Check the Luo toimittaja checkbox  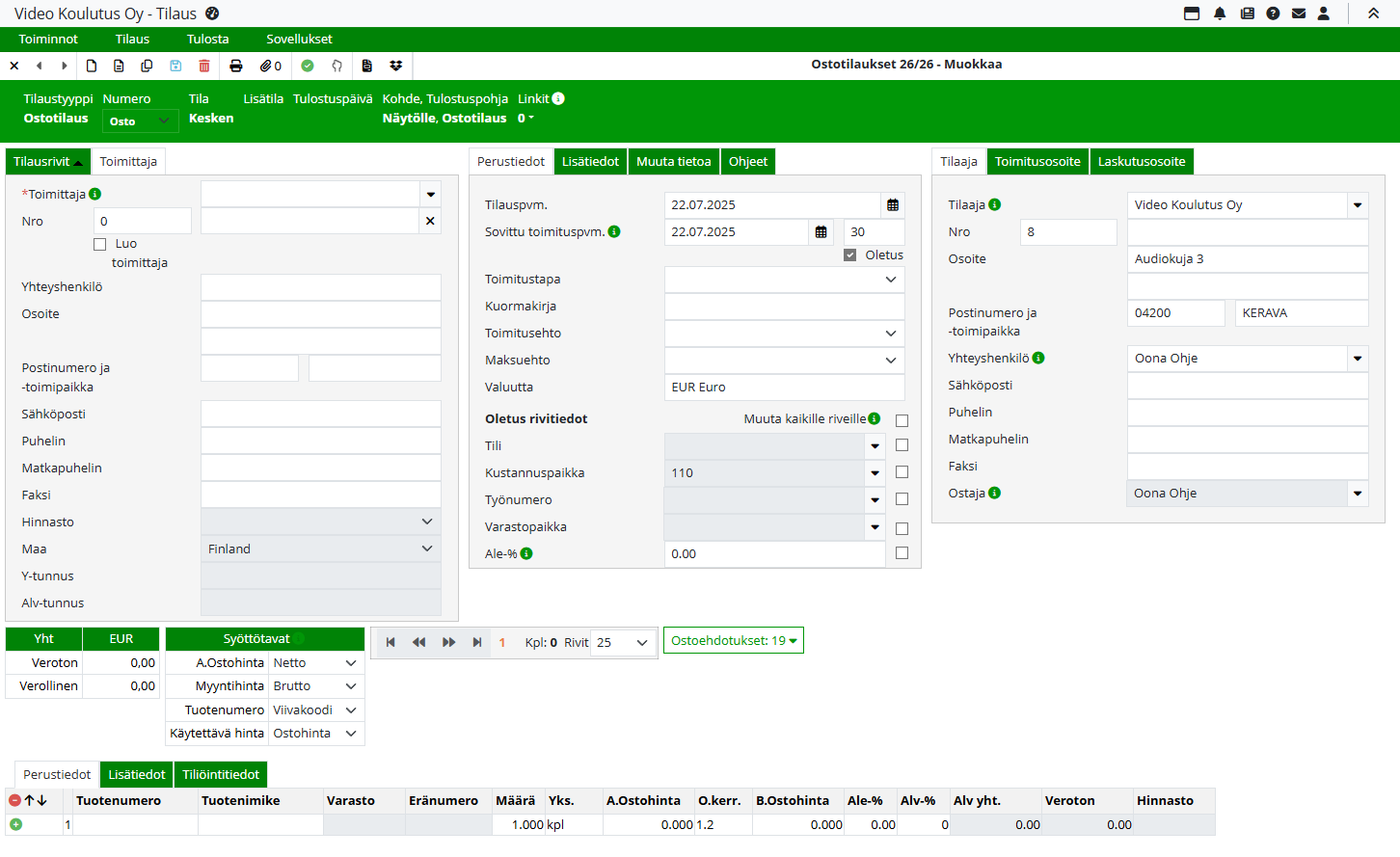pyautogui.click(x=100, y=245)
